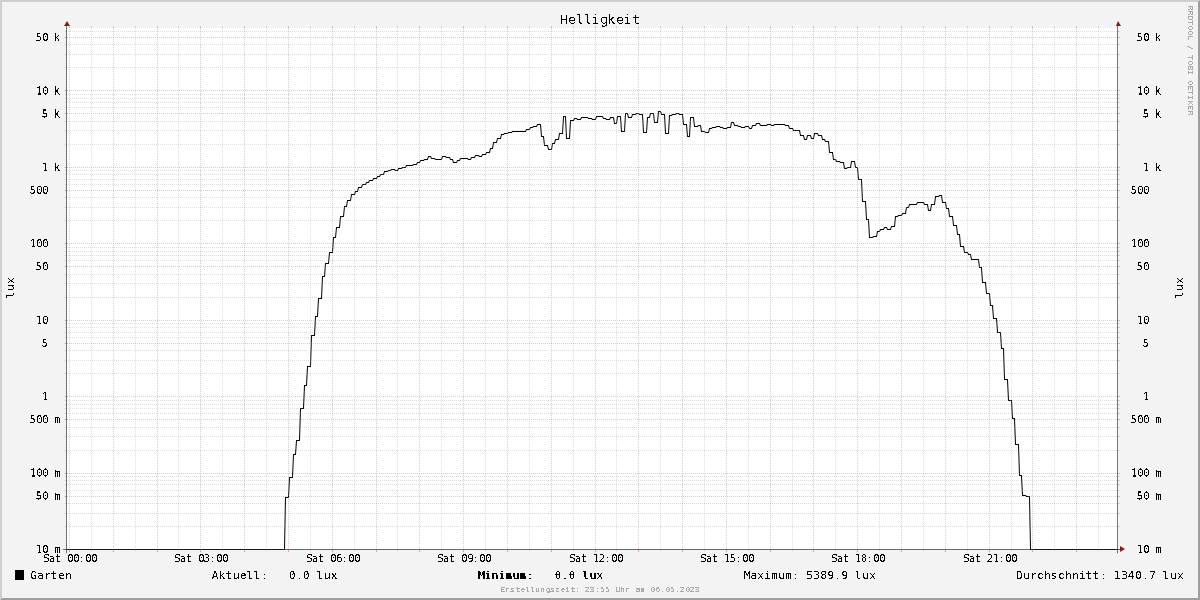Click the Sat 21:00 time axis label
This screenshot has width=1200, height=600.
[x=990, y=558]
